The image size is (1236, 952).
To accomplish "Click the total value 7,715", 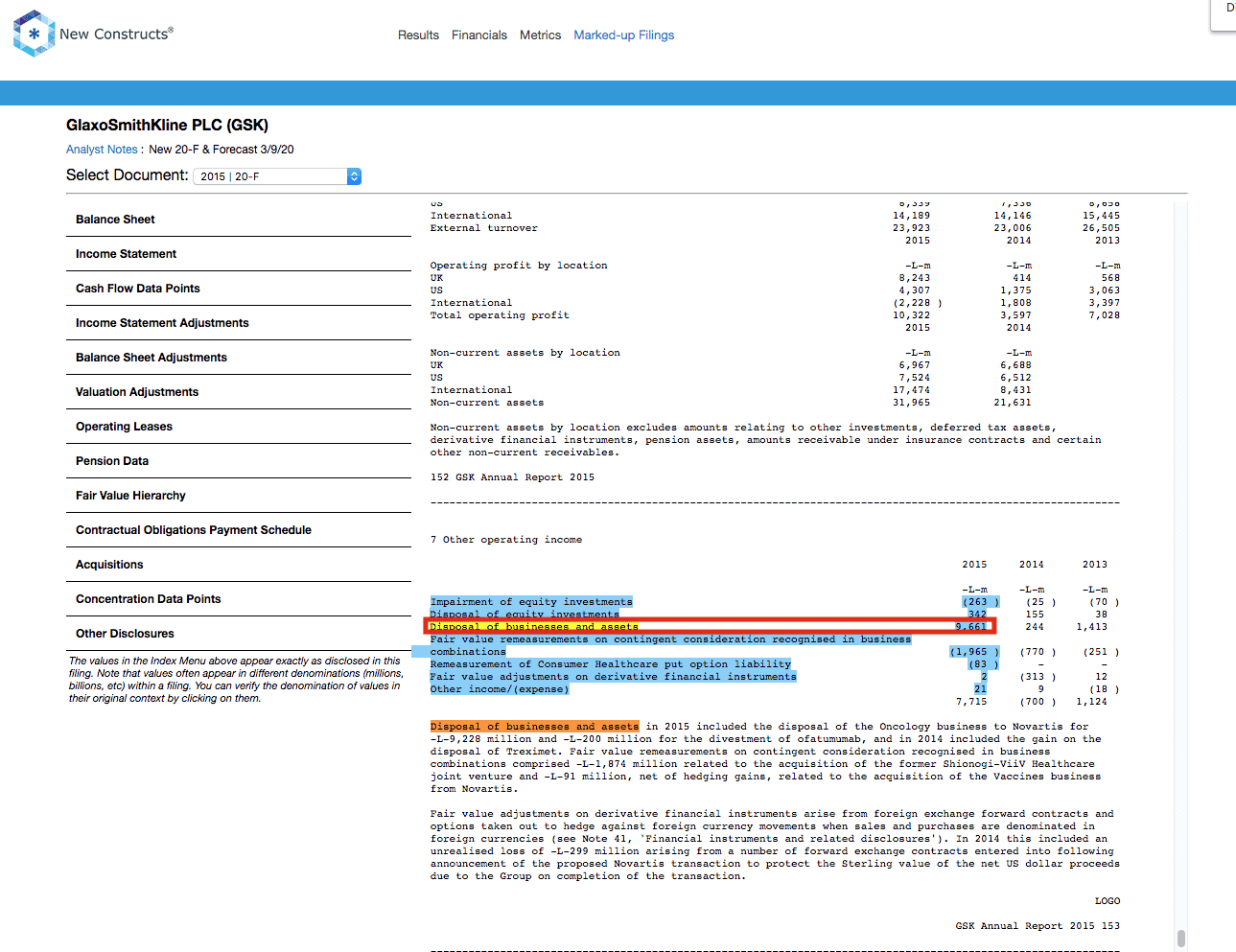I will point(970,702).
